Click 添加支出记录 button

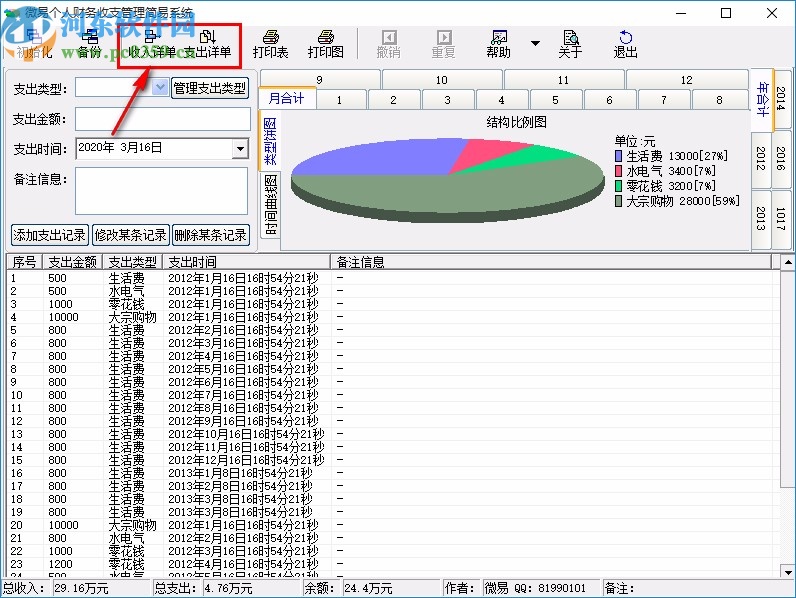[x=50, y=235]
